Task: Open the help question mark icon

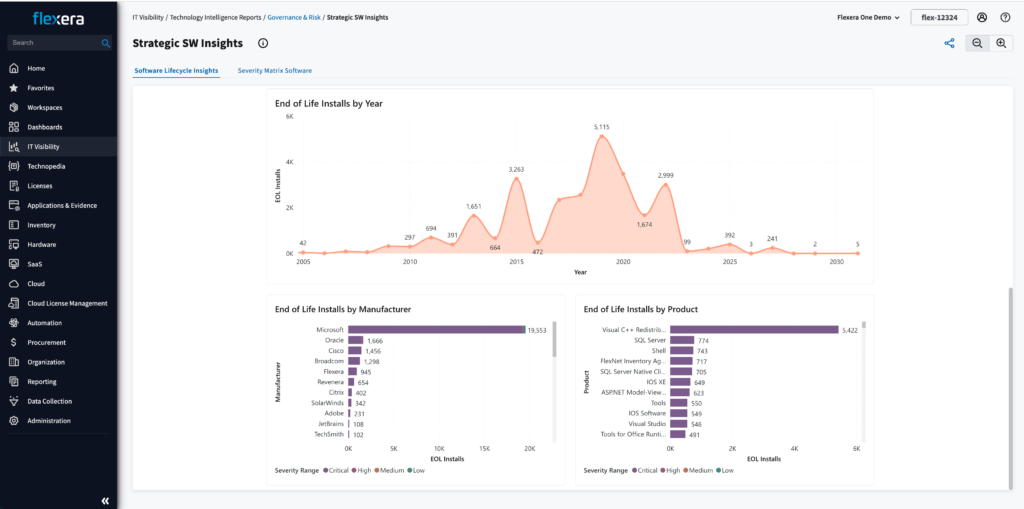Action: (x=1005, y=17)
